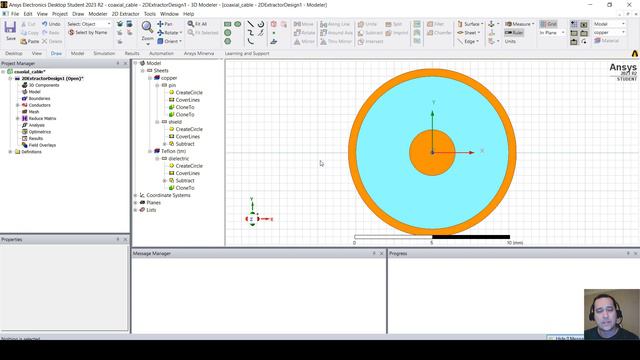Click the Undo button

(x=51, y=24)
